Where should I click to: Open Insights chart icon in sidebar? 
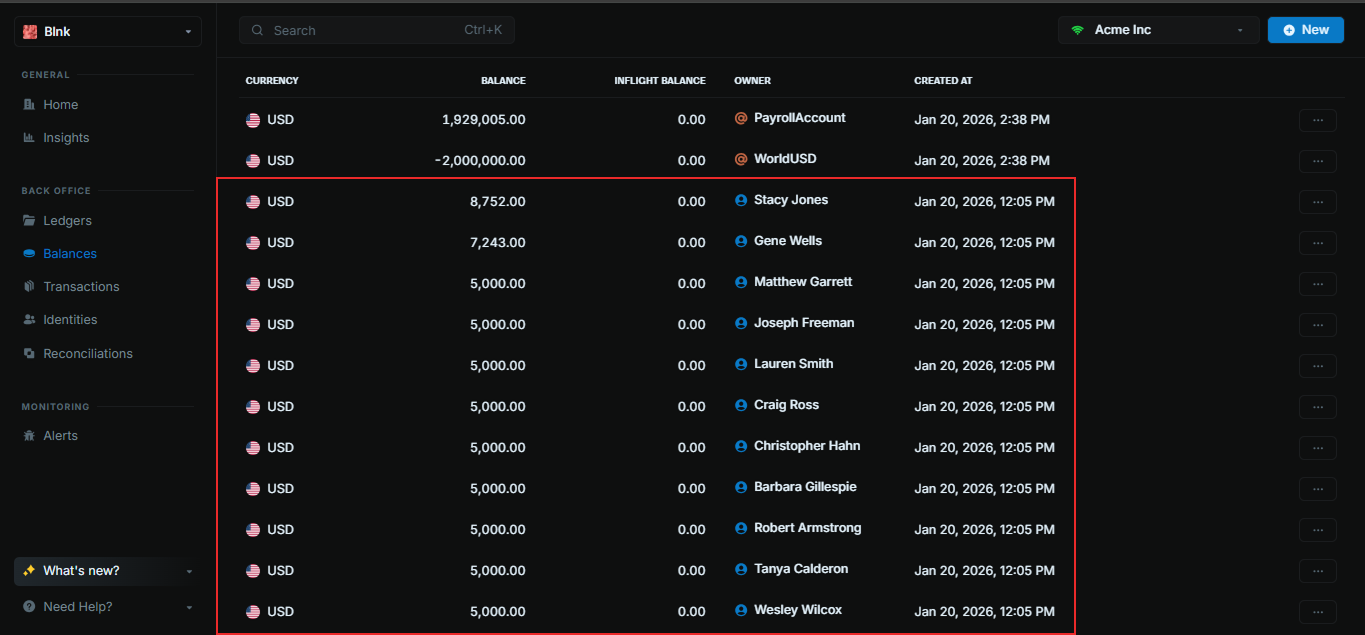pyautogui.click(x=29, y=138)
